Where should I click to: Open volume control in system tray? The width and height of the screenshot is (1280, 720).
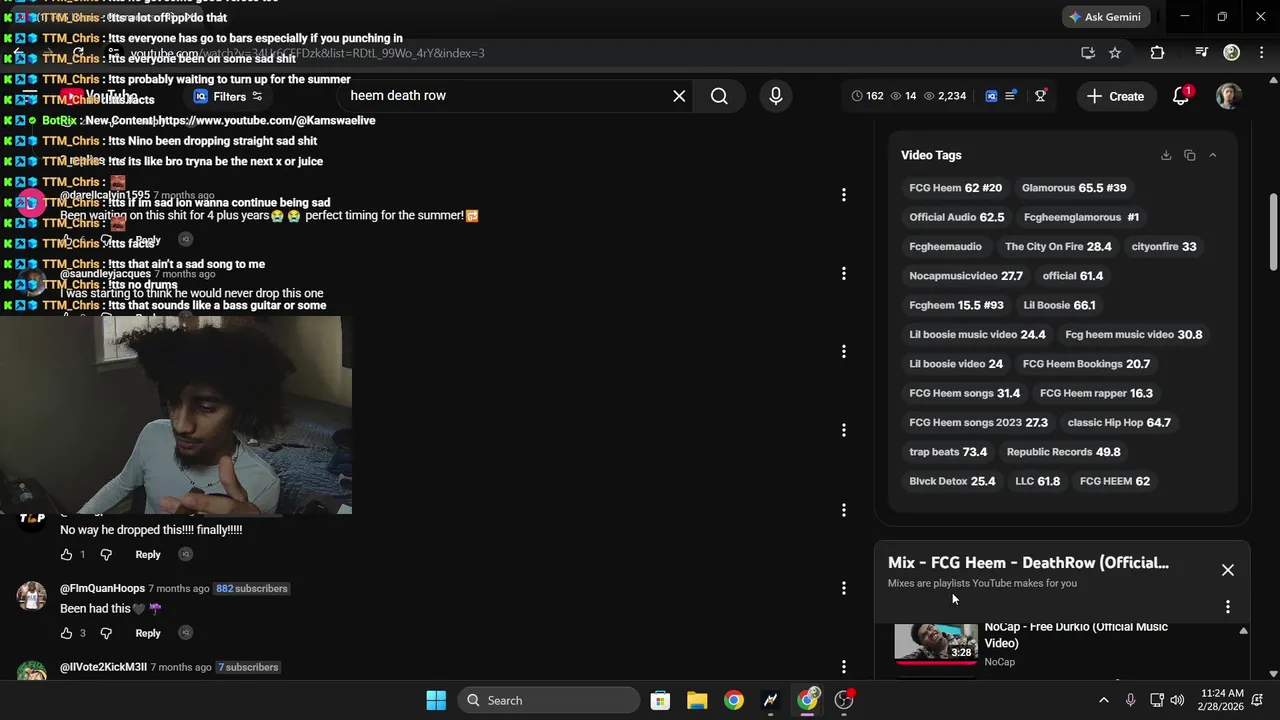pos(1177,700)
